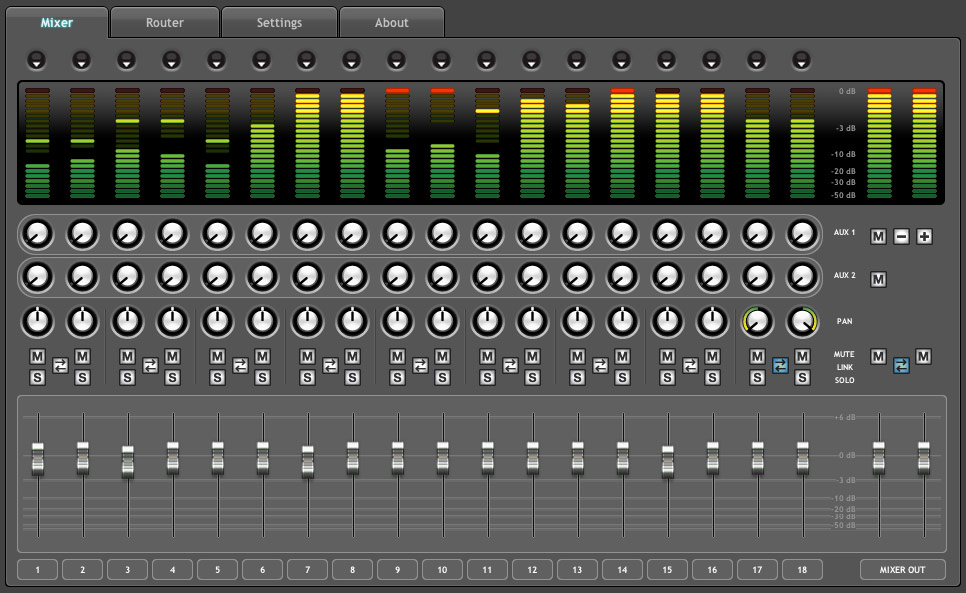Click the AUX 2 knob for channel 12
This screenshot has width=966, height=593.
tap(532, 276)
